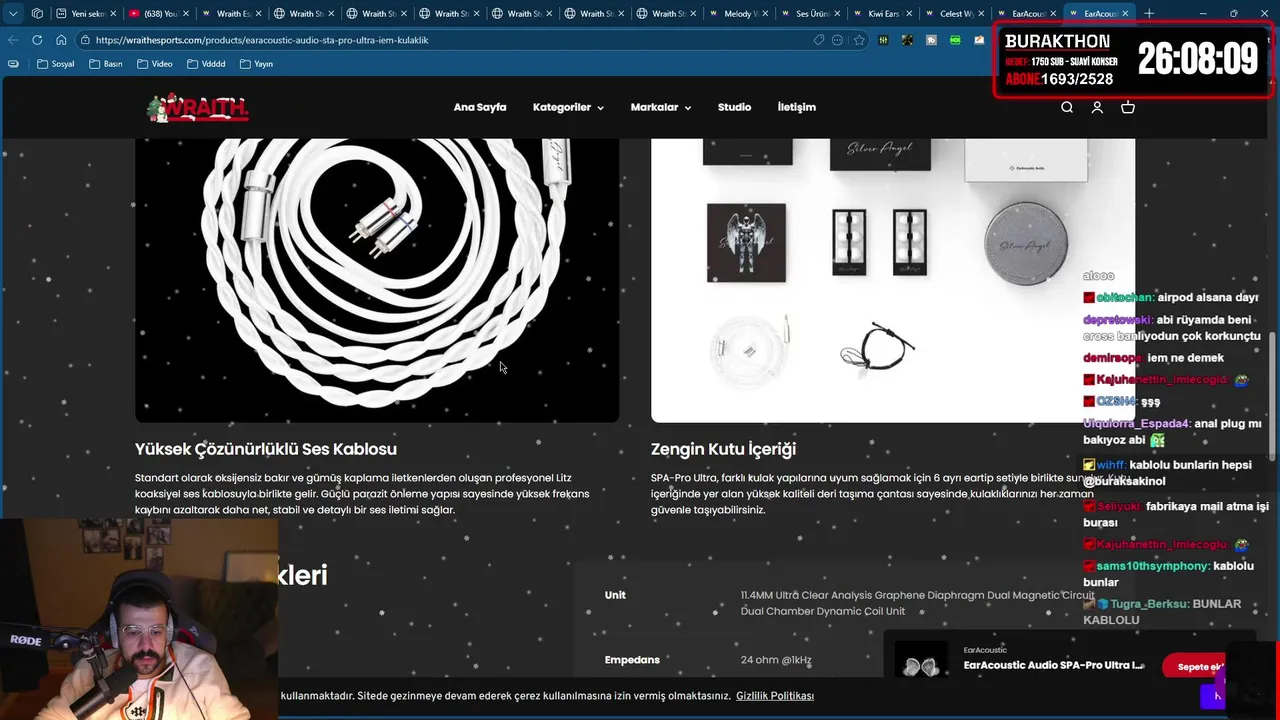This screenshot has width=1280, height=720.
Task: Open the shopping cart icon
Action: tap(1128, 107)
